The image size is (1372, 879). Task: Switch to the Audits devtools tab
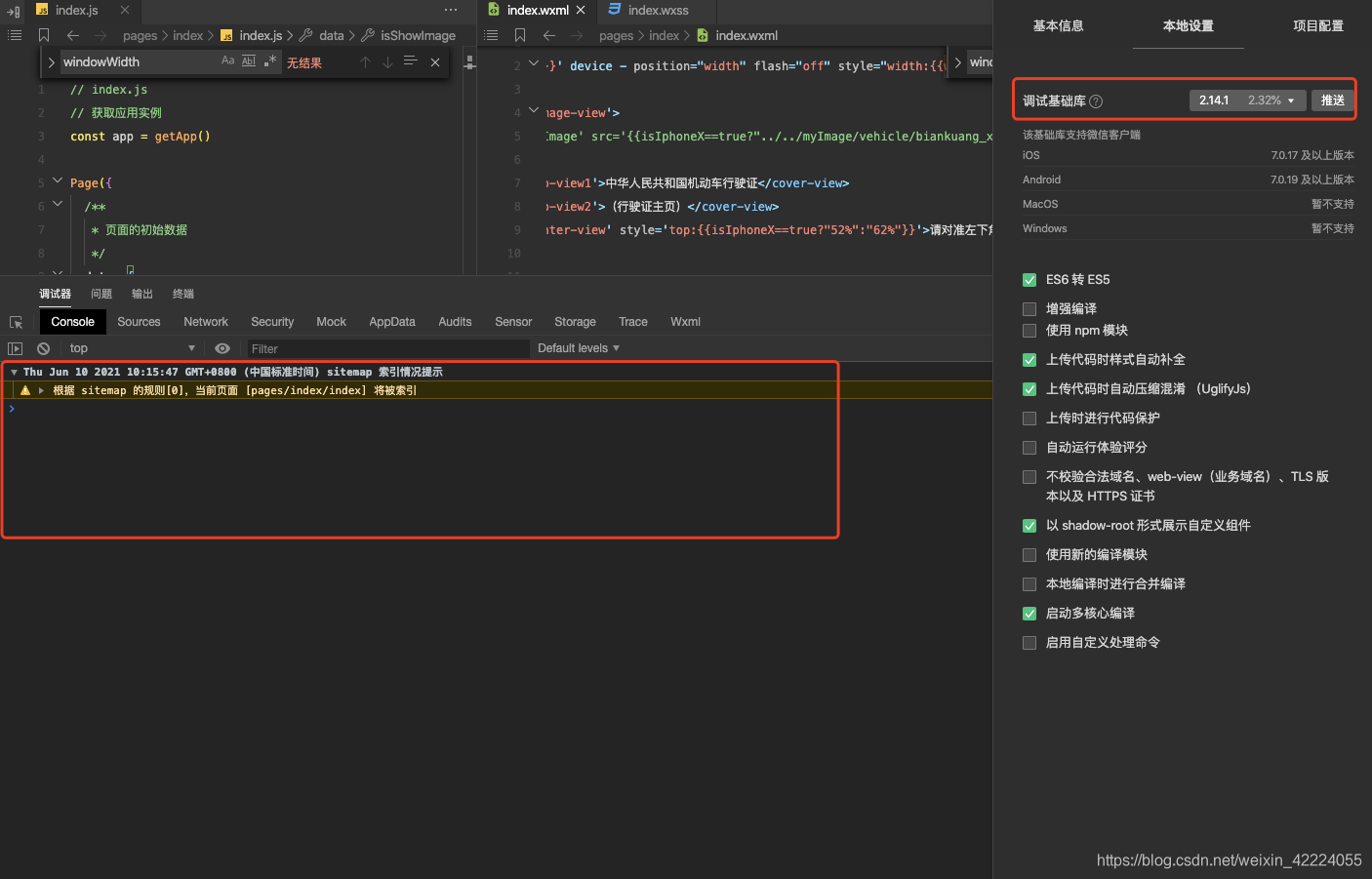pos(455,322)
